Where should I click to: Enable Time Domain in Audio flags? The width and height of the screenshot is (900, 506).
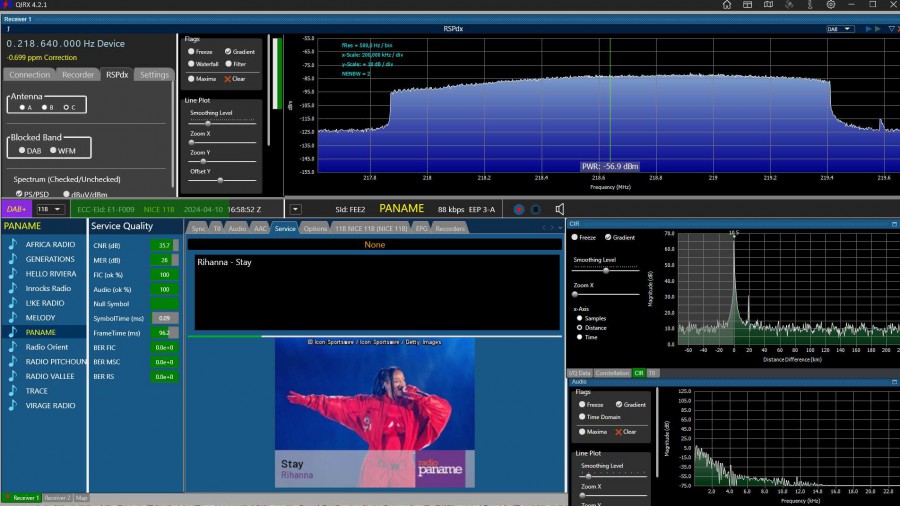pyautogui.click(x=582, y=417)
